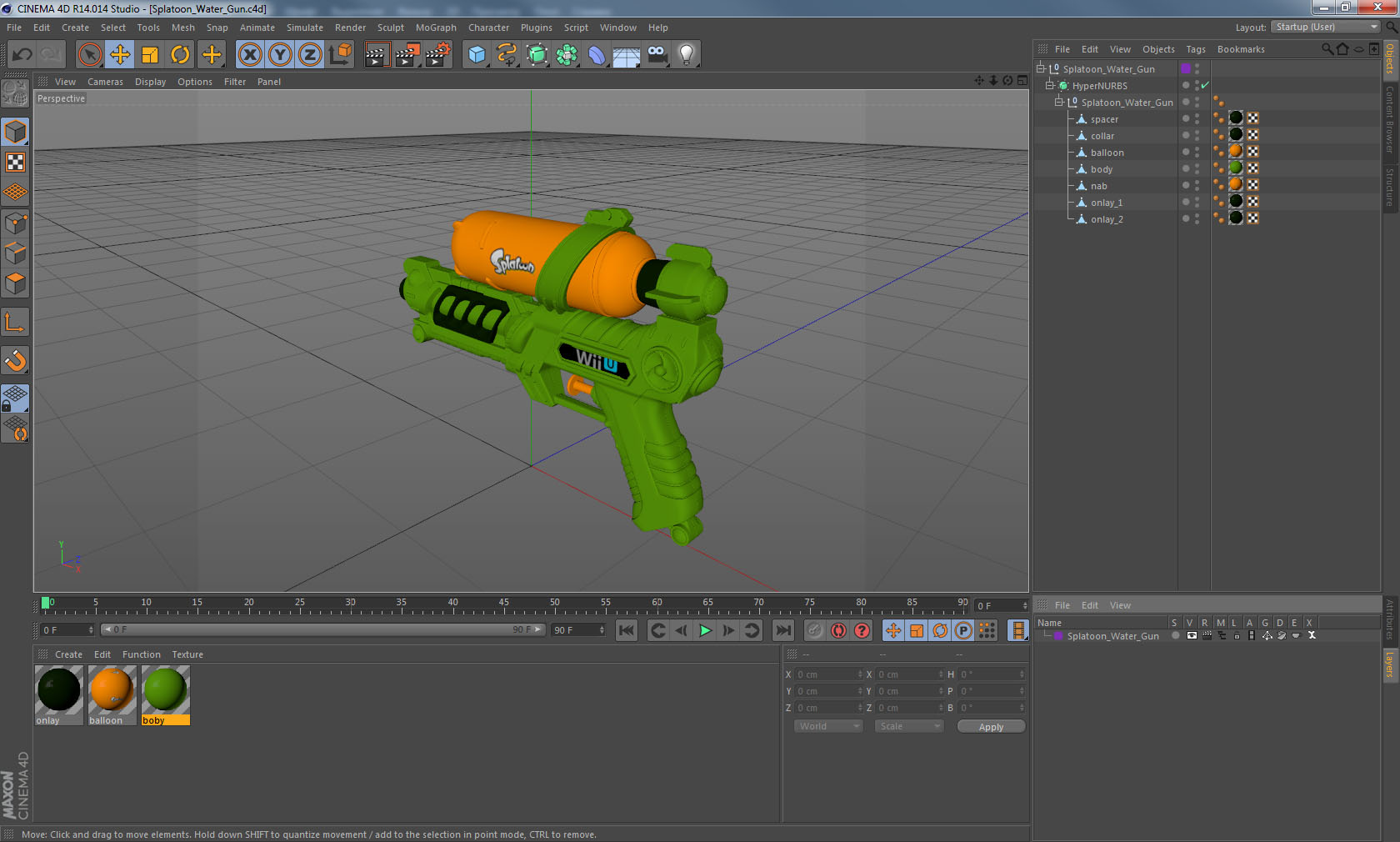The width and height of the screenshot is (1400, 842).
Task: Open the World coordinate dropdown
Action: (x=828, y=726)
